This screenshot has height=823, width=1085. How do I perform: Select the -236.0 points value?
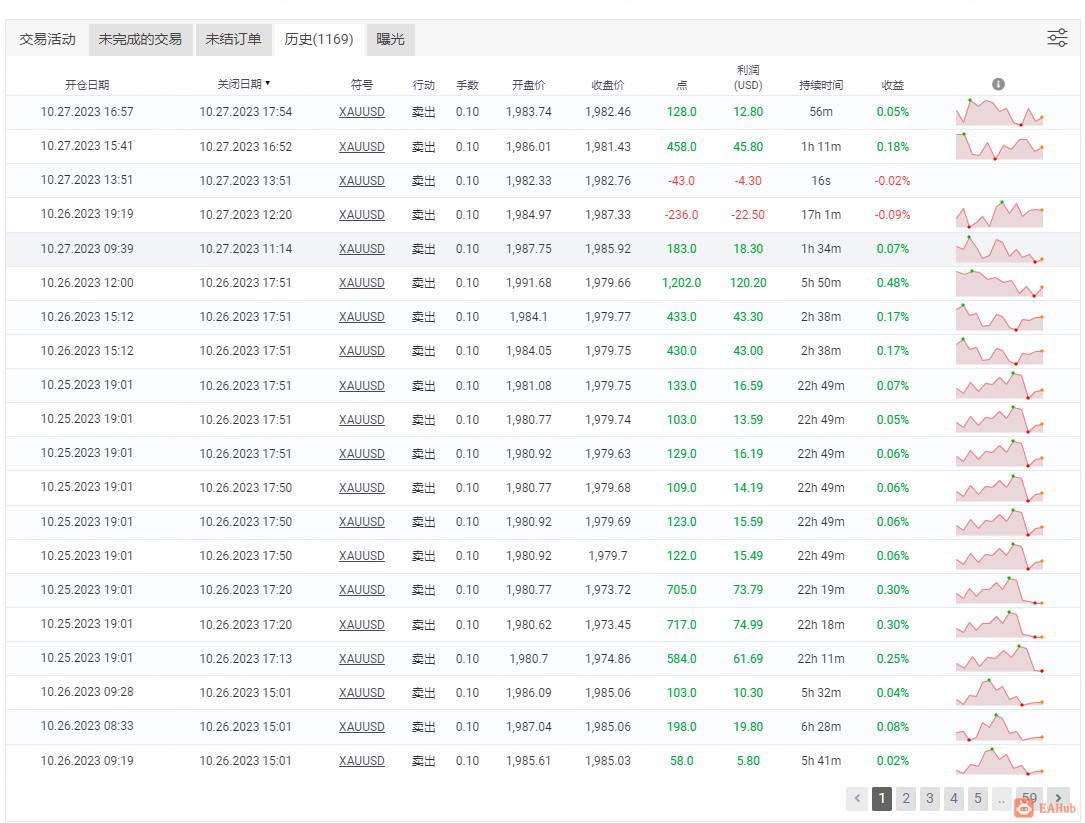click(682, 215)
